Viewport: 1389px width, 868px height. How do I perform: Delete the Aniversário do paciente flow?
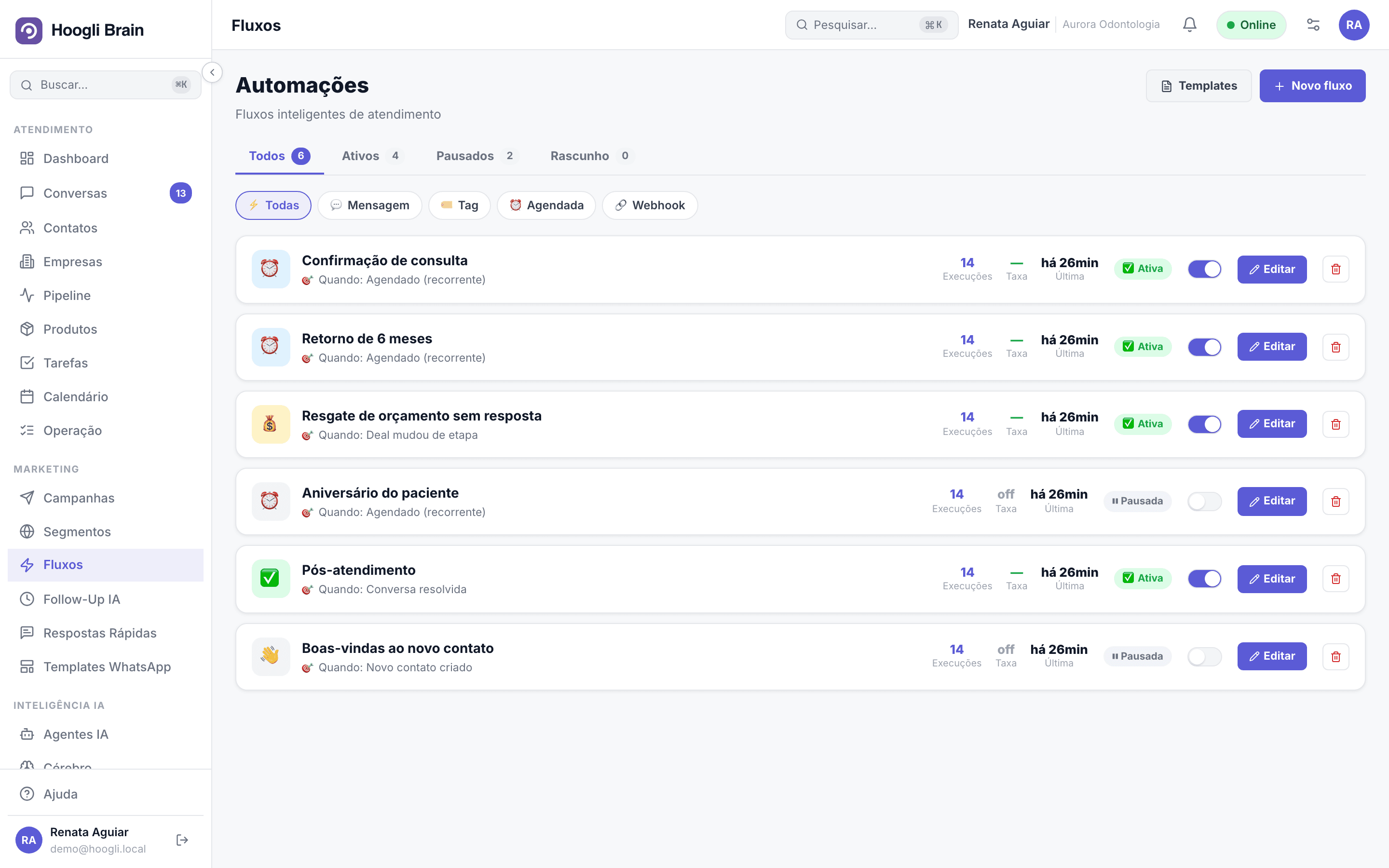pos(1335,501)
